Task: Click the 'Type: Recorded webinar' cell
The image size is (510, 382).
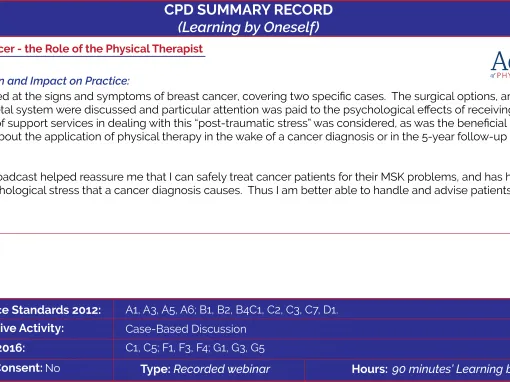Action: 205,369
